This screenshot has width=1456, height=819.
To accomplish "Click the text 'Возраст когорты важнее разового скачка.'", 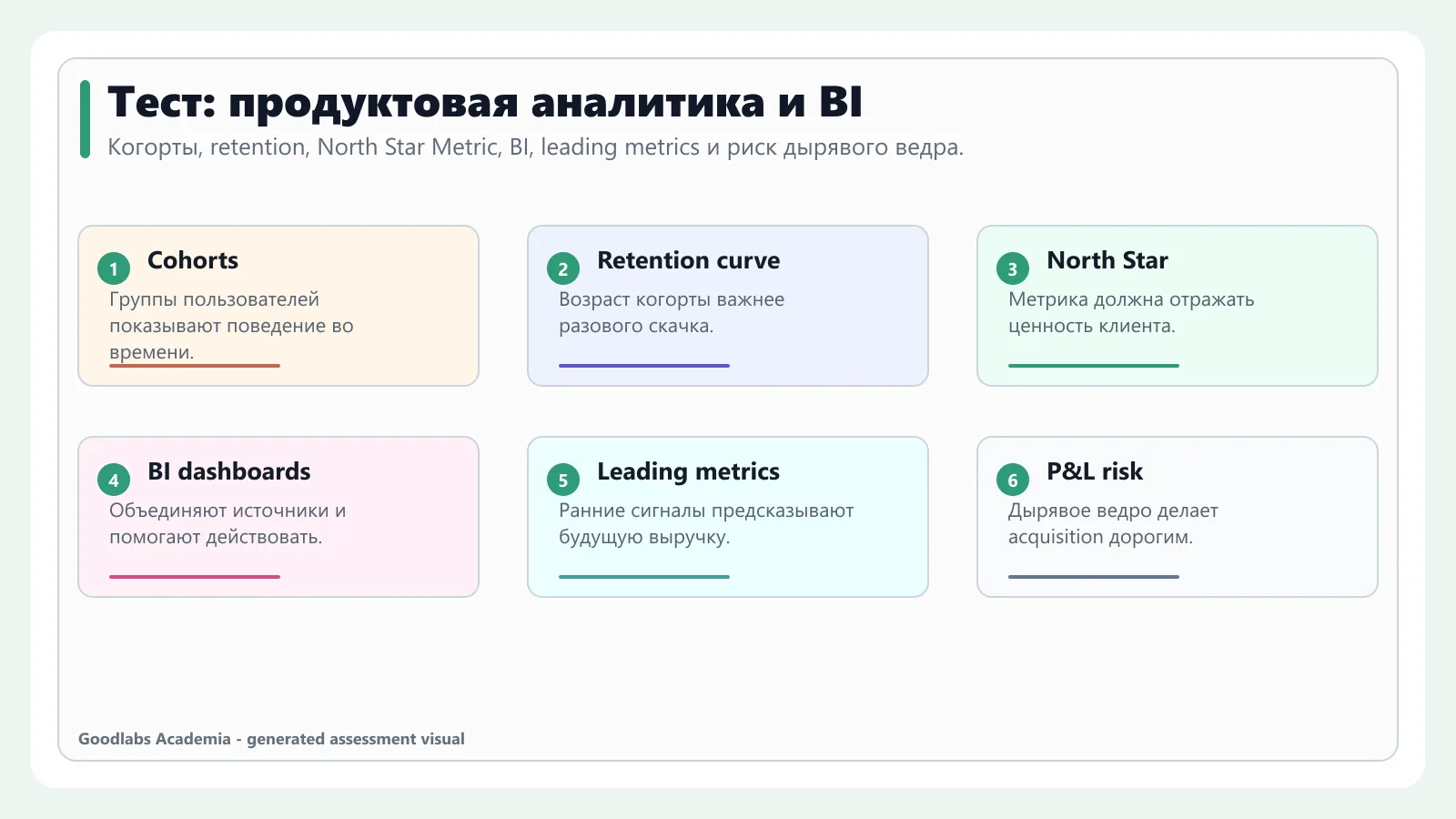I will click(x=672, y=312).
